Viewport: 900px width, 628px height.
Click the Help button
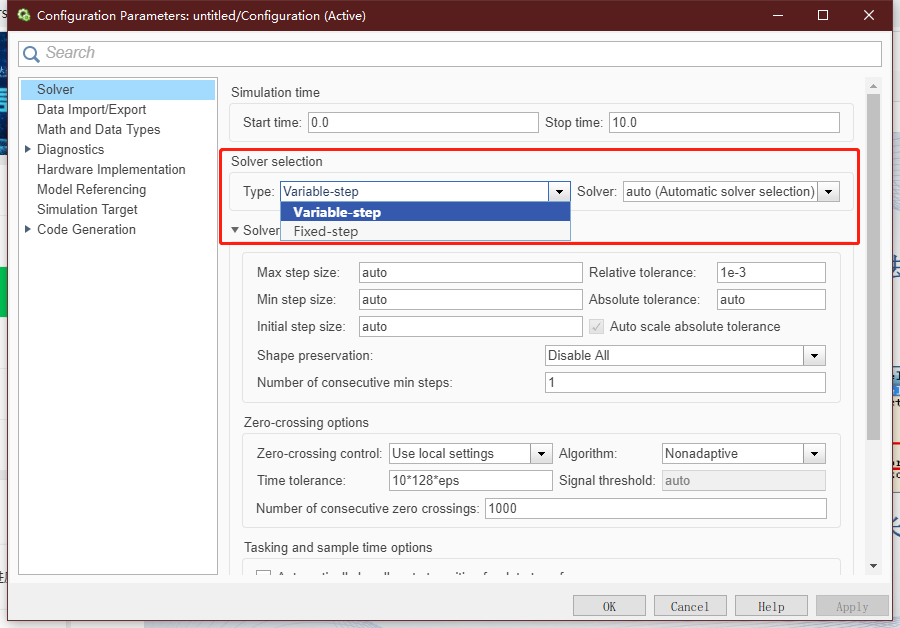[771, 607]
